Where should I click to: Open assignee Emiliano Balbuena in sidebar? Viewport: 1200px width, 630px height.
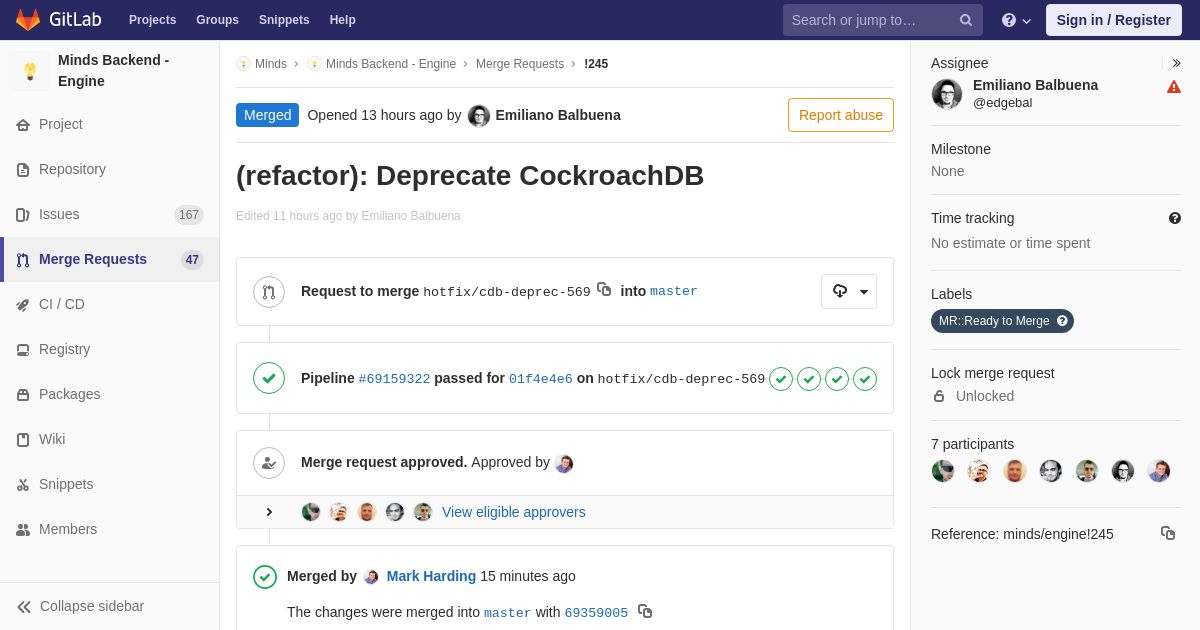point(1035,85)
